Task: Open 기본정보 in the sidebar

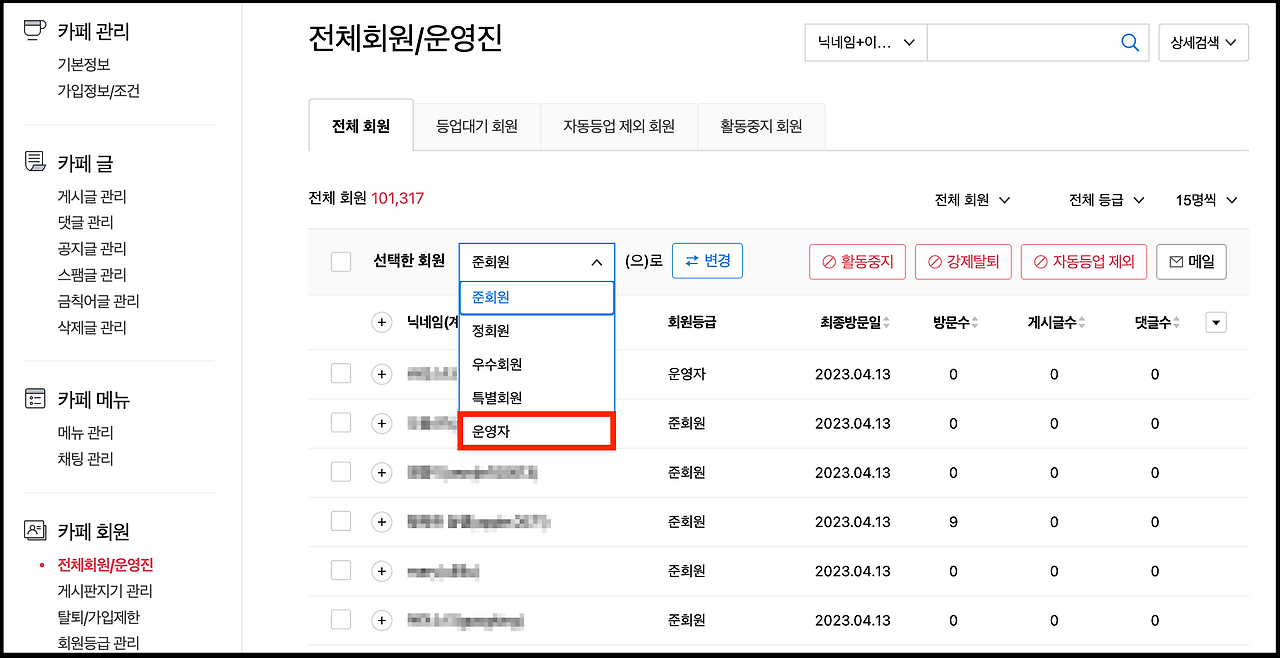Action: tap(84, 65)
